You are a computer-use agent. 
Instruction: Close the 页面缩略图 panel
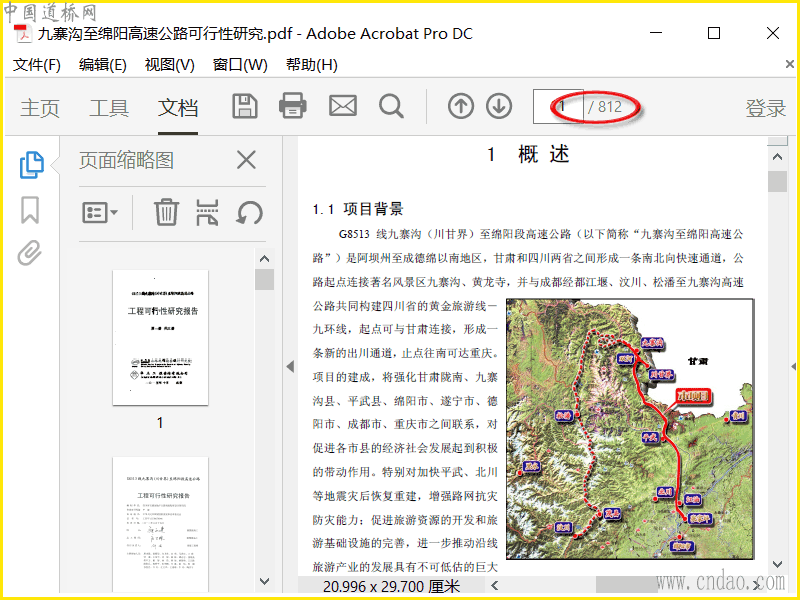246,160
